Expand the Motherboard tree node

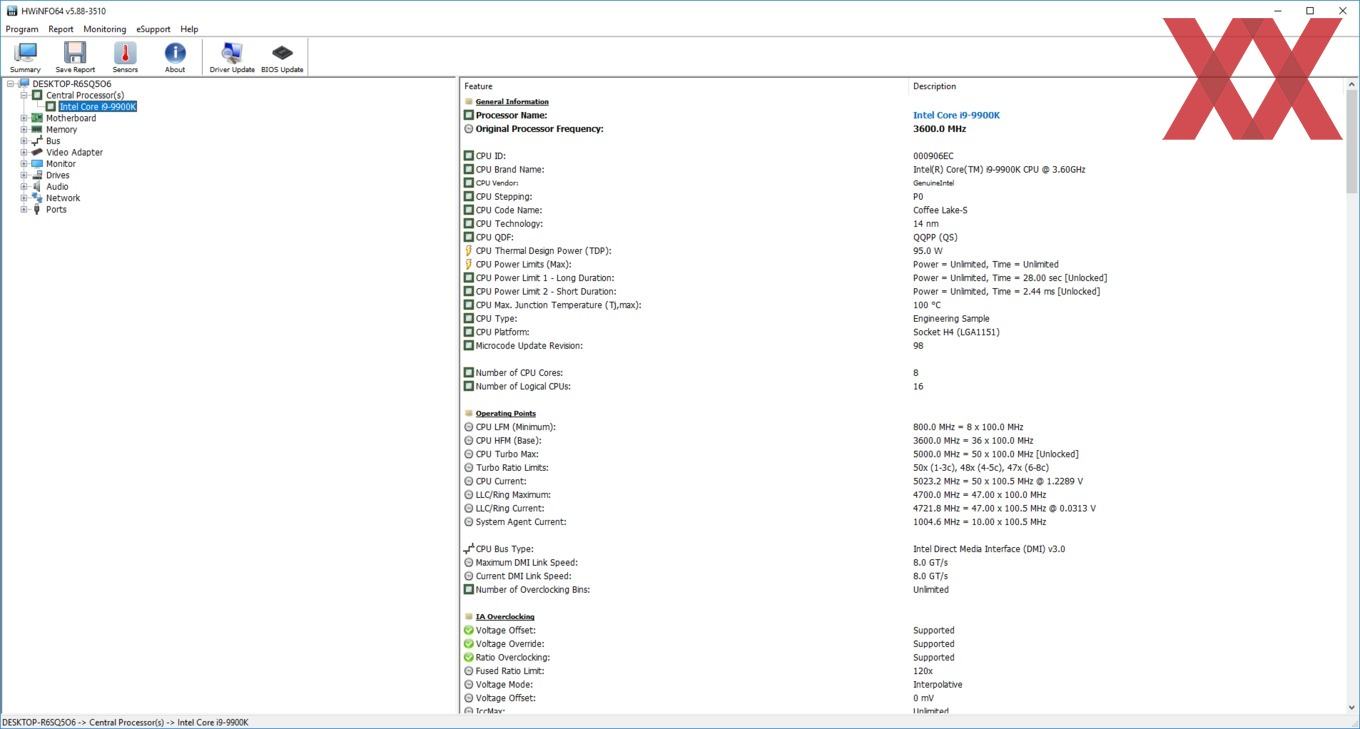click(x=24, y=118)
